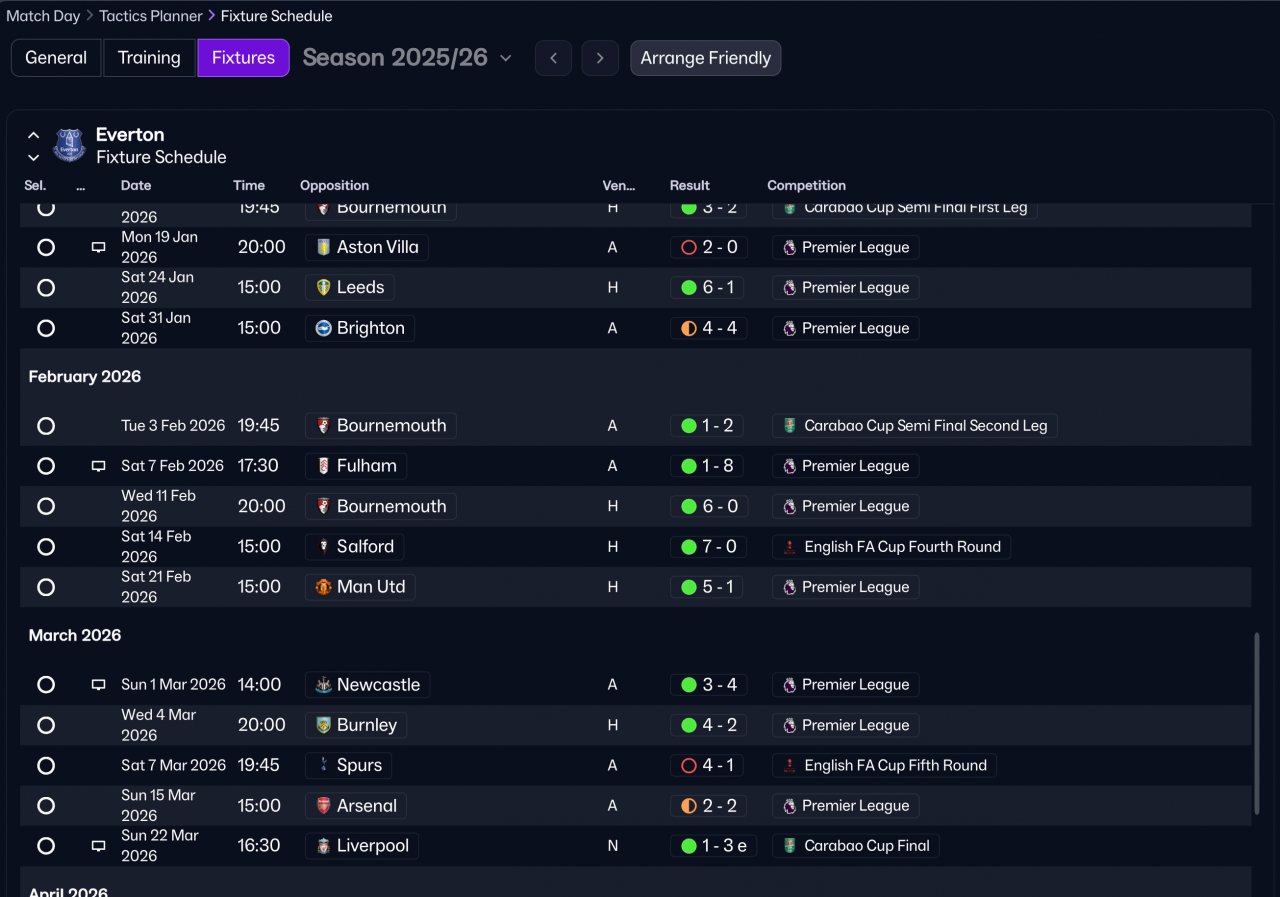Click Bournemouth badge on the 3 Feb fixture
This screenshot has width=1280, height=897.
click(x=323, y=426)
